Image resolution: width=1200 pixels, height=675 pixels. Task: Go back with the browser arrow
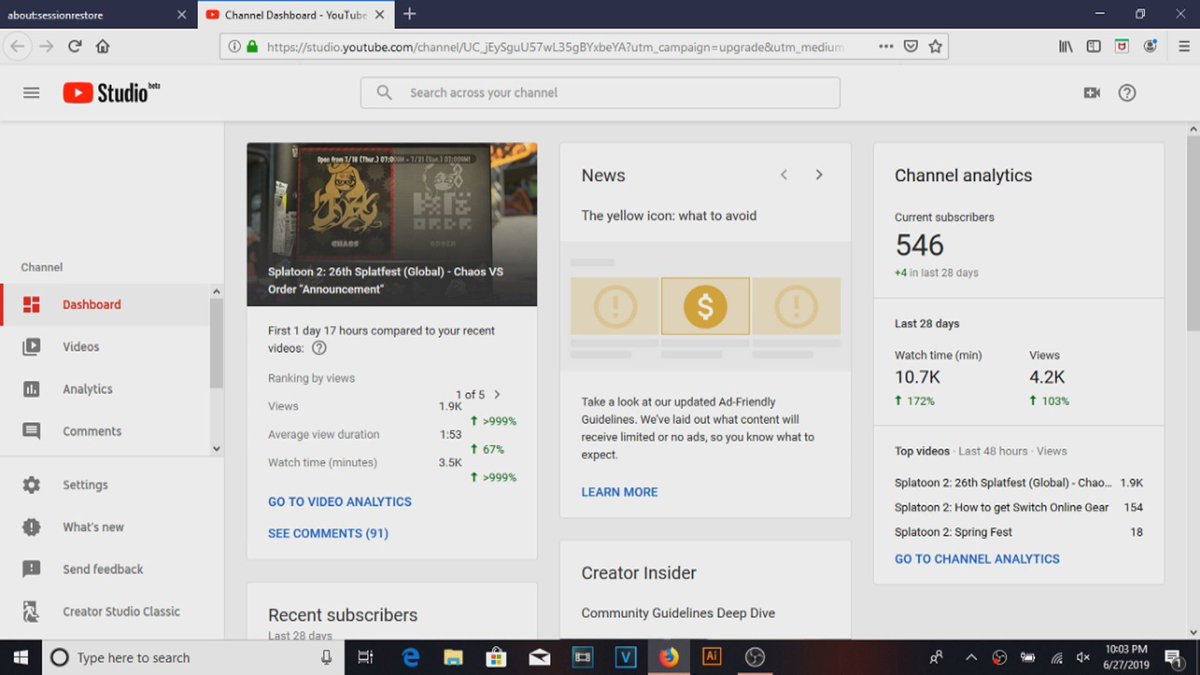(17, 46)
